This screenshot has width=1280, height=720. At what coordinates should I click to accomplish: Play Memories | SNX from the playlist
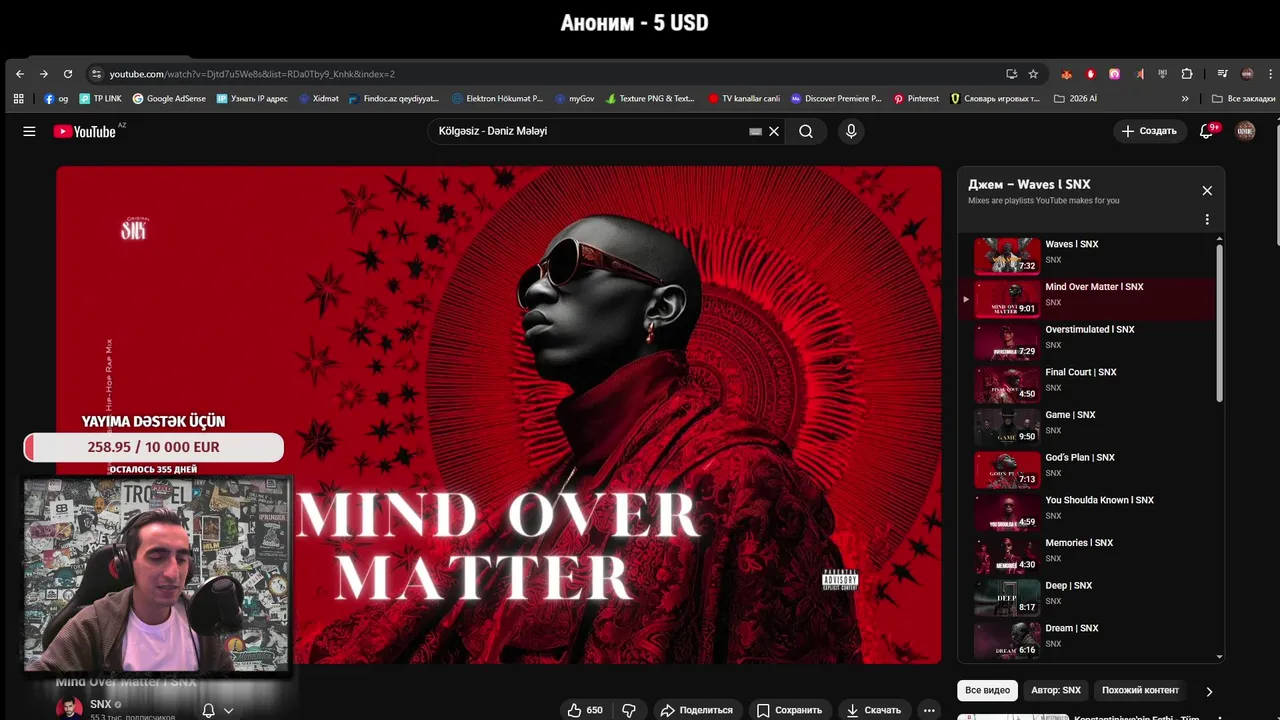click(1089, 554)
